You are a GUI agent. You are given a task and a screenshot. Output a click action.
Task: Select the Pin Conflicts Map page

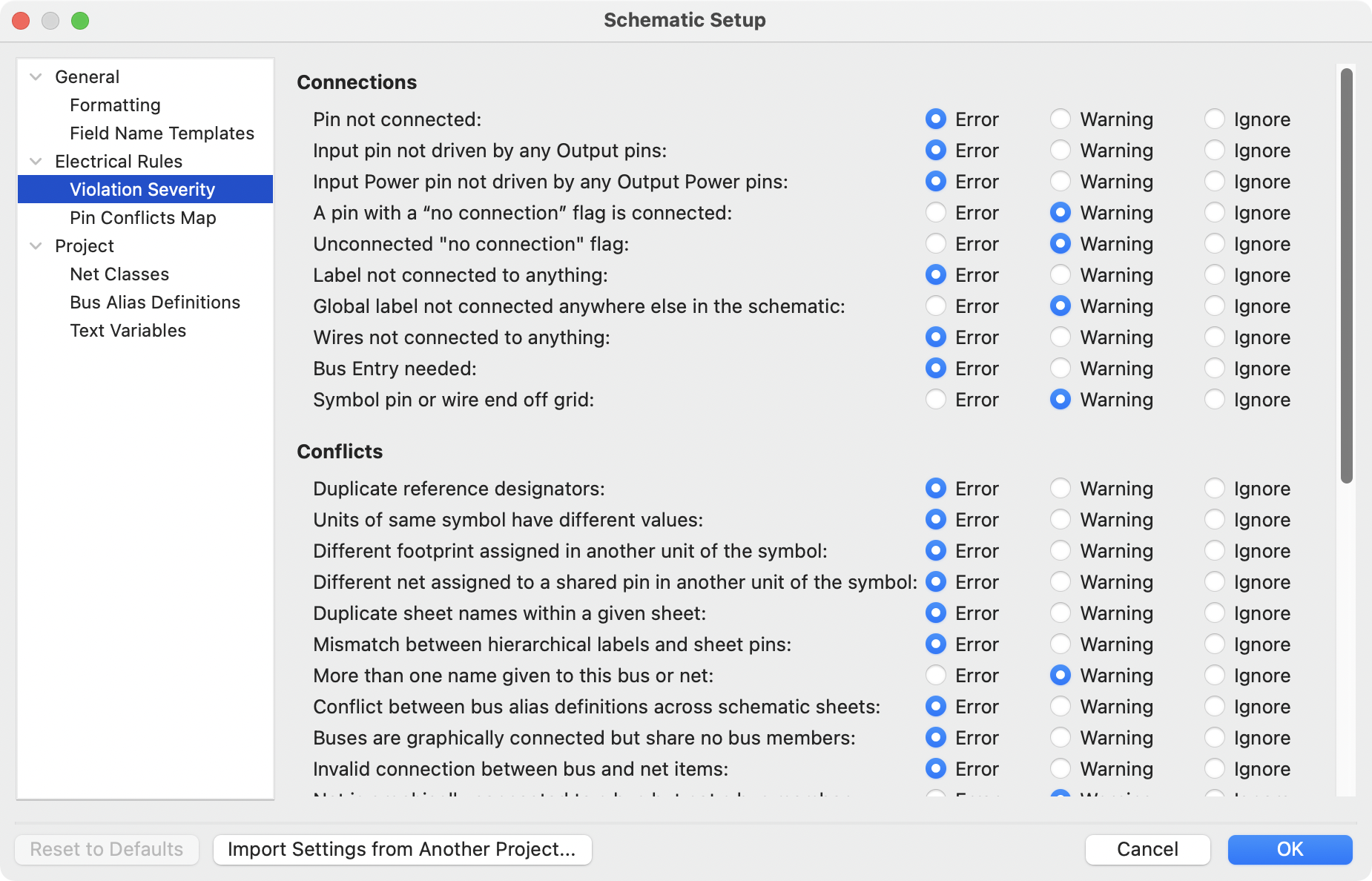click(x=142, y=217)
